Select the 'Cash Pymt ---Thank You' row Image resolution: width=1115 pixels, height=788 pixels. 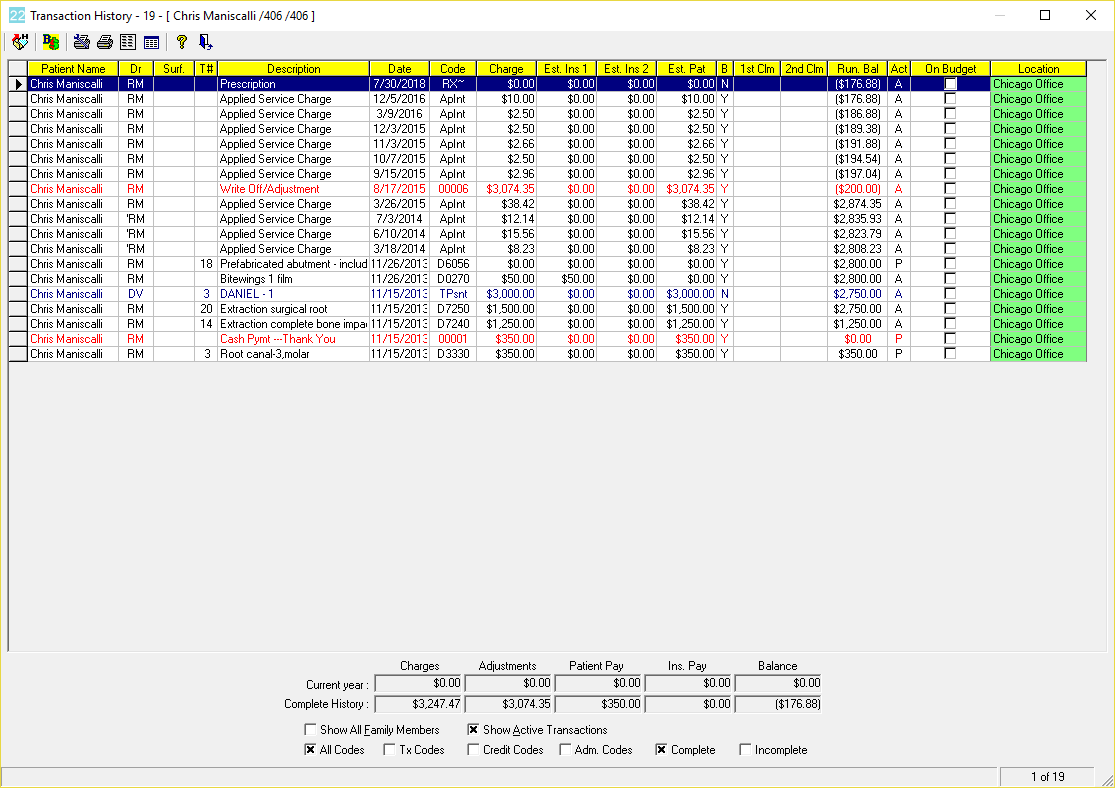548,339
